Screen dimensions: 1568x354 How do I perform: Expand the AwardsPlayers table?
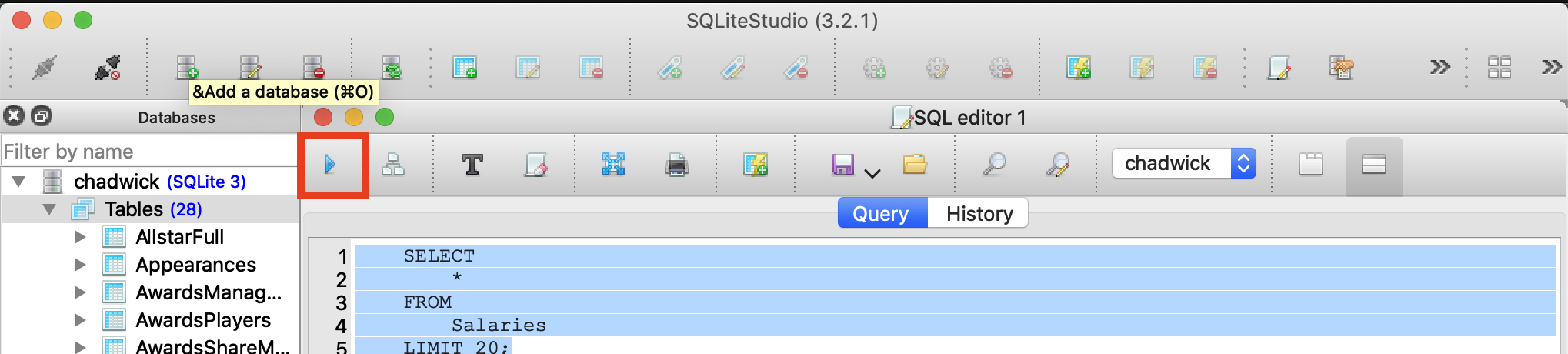coord(79,320)
